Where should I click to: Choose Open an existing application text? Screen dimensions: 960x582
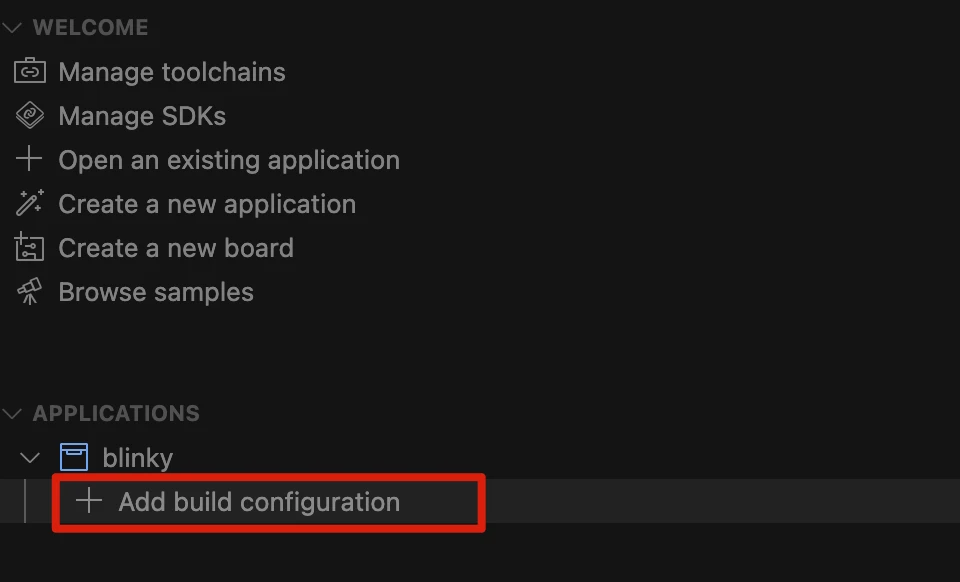tap(229, 160)
